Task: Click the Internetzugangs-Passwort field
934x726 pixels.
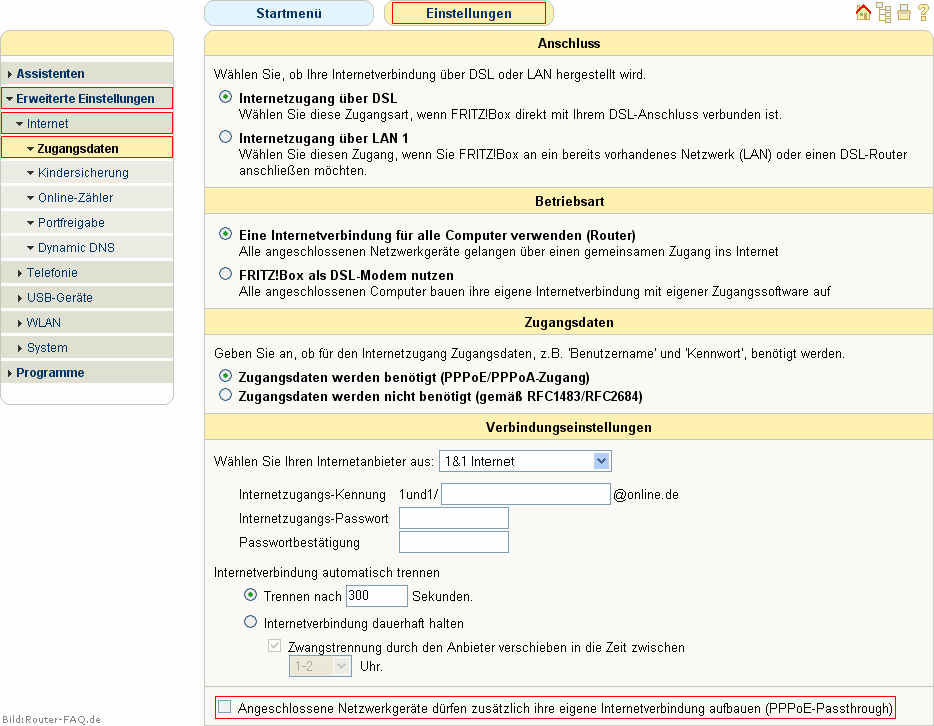Action: point(454,518)
